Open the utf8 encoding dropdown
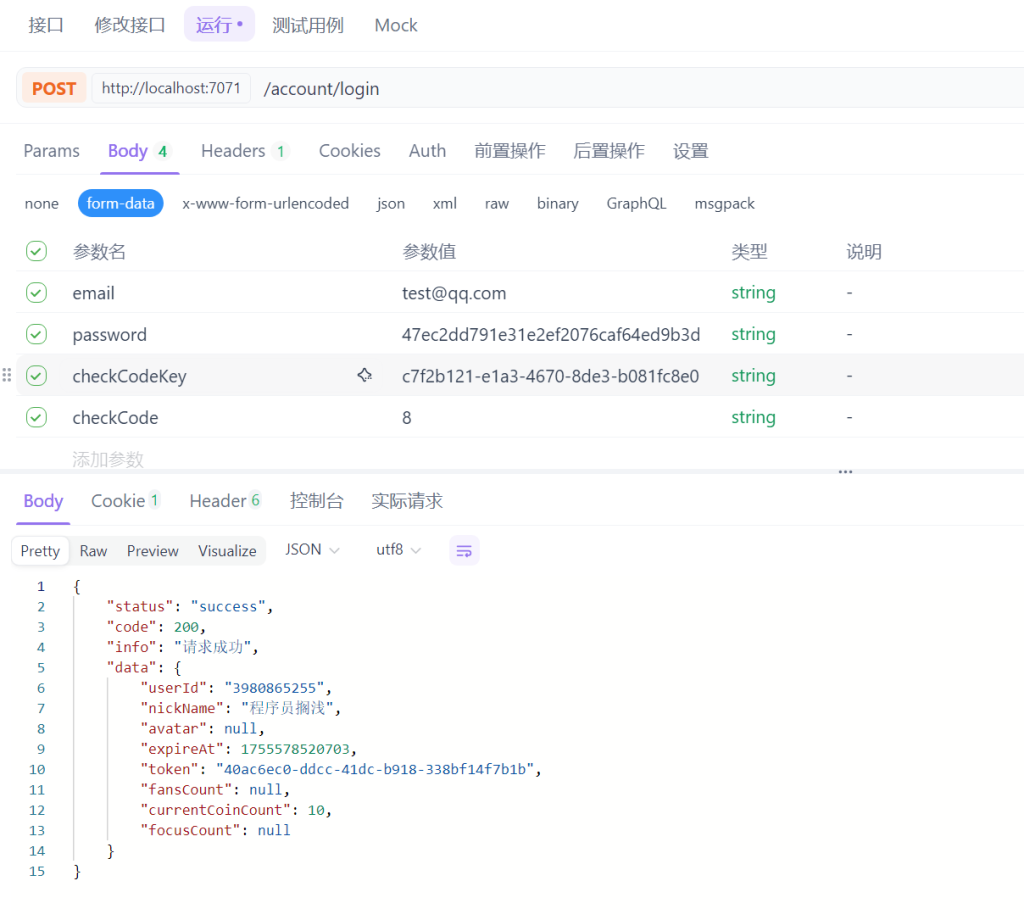Viewport: 1024px width, 920px height. [398, 550]
